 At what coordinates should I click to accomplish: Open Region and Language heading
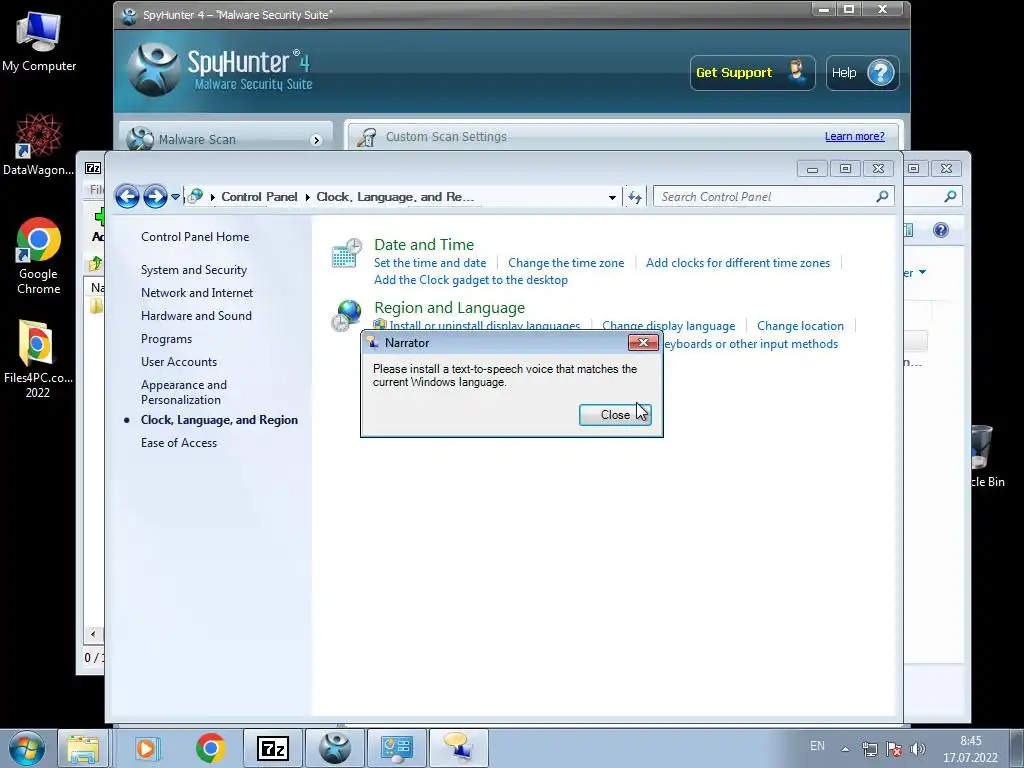[449, 308]
